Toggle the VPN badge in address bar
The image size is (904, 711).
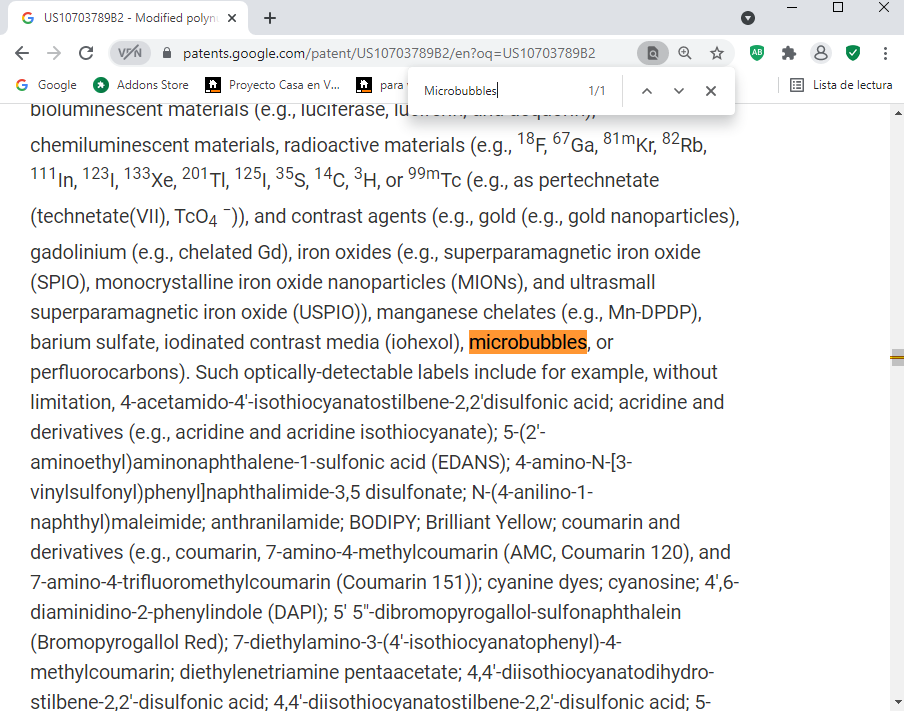coord(130,53)
